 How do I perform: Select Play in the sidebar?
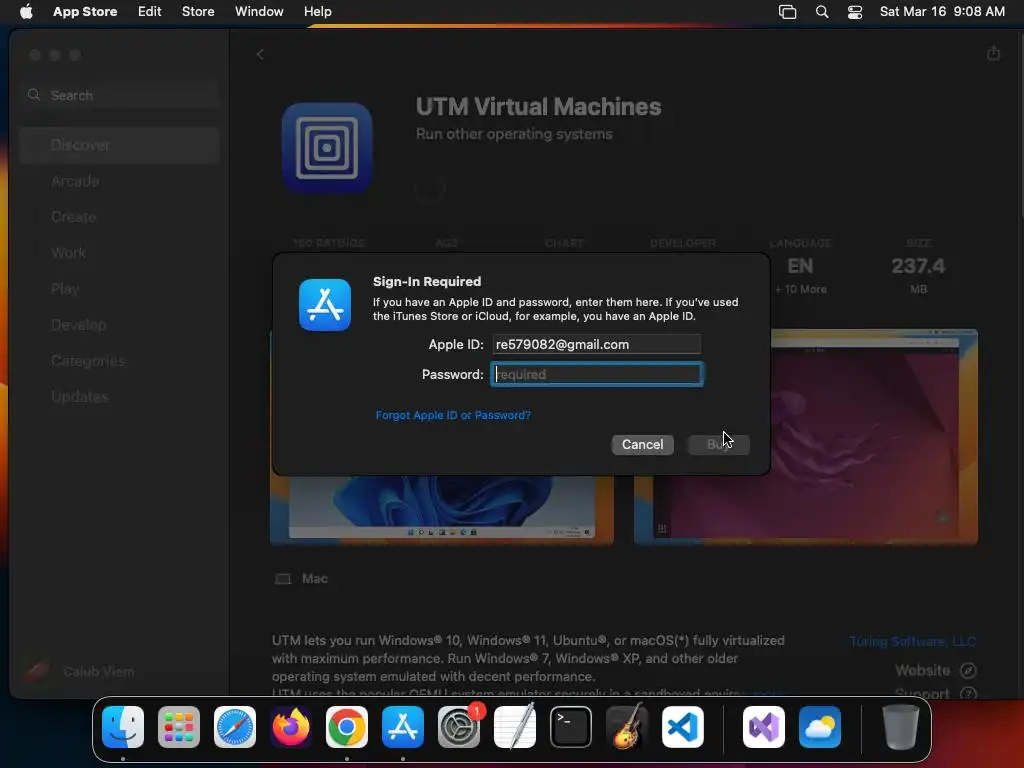tap(120, 289)
